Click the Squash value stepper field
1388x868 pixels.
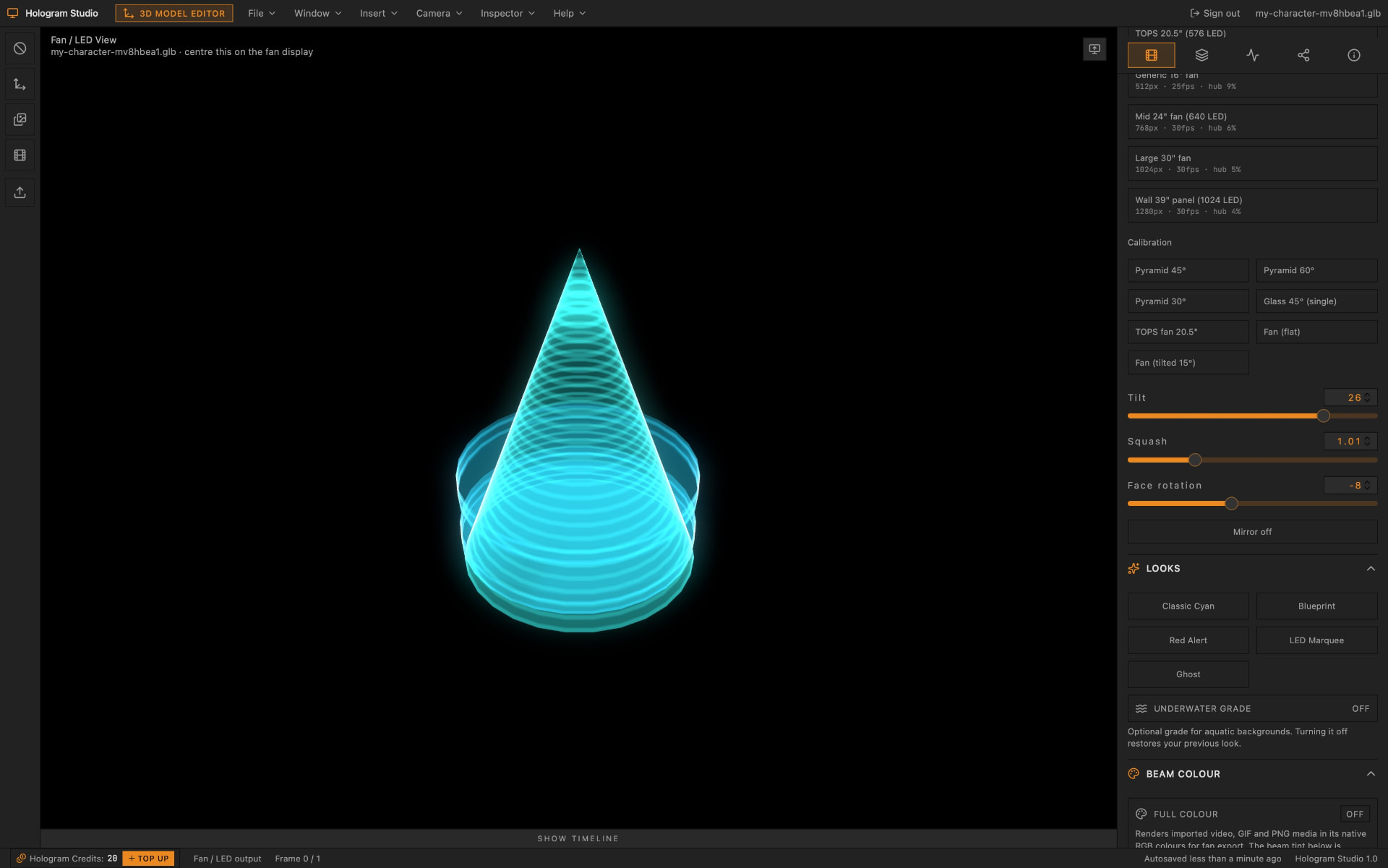coord(1350,442)
